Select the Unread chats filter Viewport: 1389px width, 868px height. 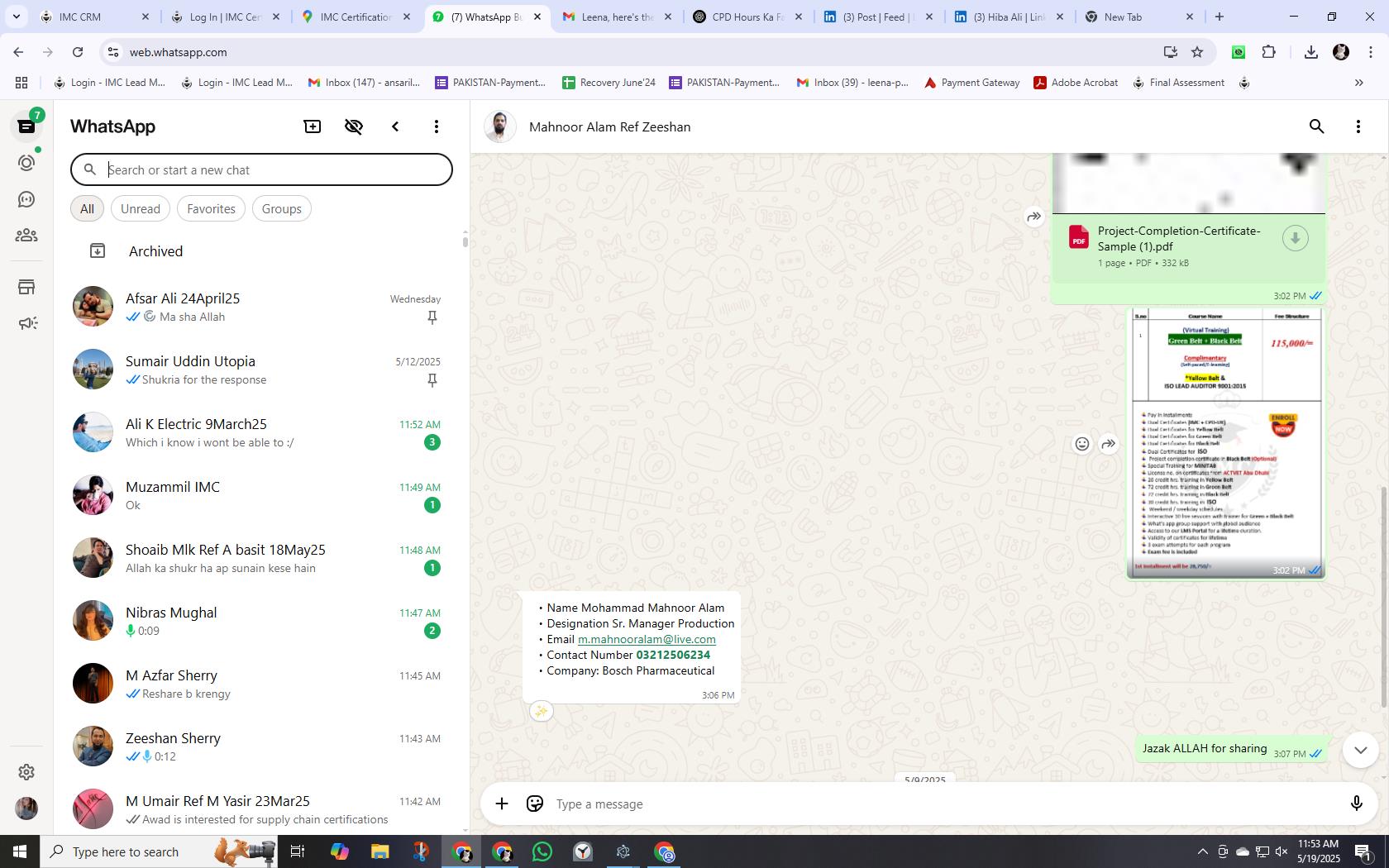[141, 209]
